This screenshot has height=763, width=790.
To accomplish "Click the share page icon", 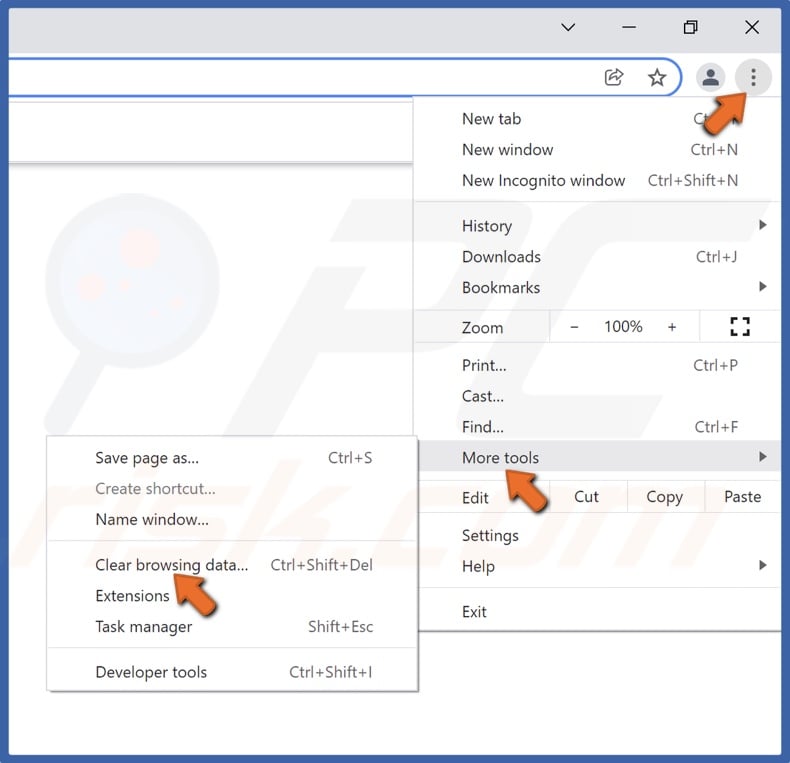I will (x=614, y=78).
